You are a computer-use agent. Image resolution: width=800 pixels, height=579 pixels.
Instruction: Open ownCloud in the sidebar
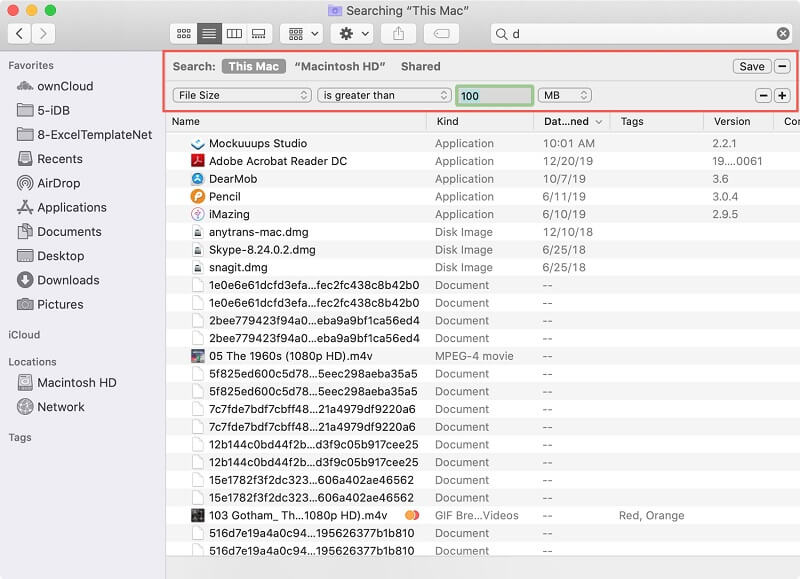click(x=55, y=86)
